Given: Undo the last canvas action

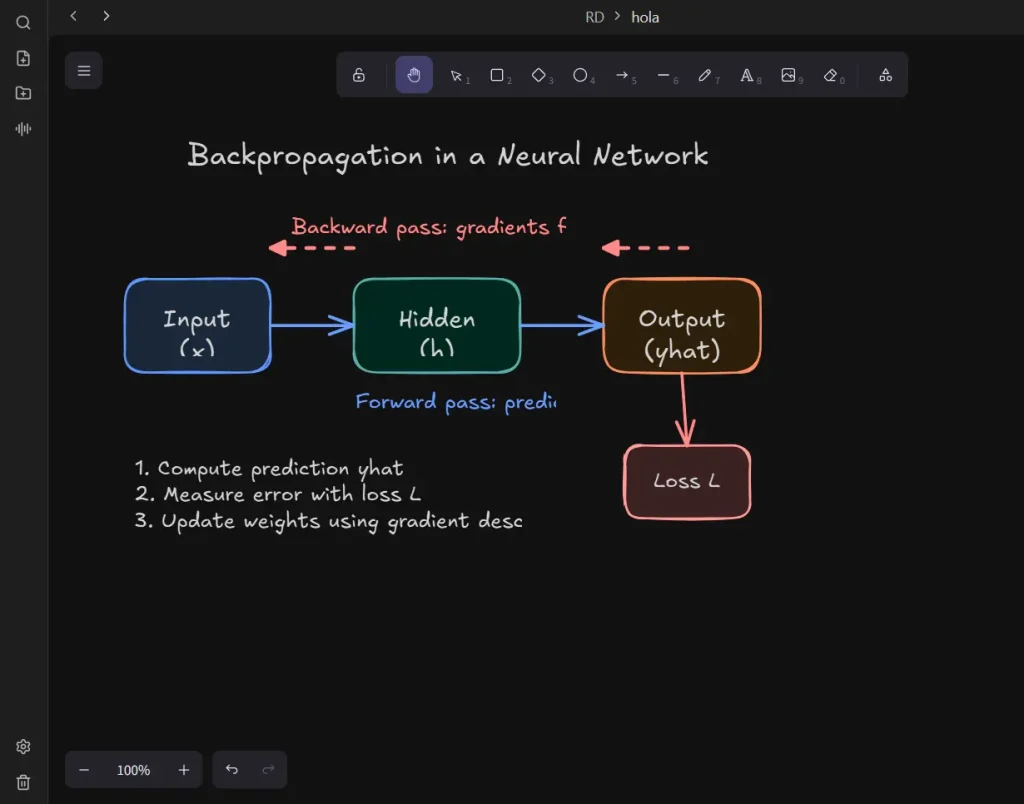Looking at the screenshot, I should 232,770.
